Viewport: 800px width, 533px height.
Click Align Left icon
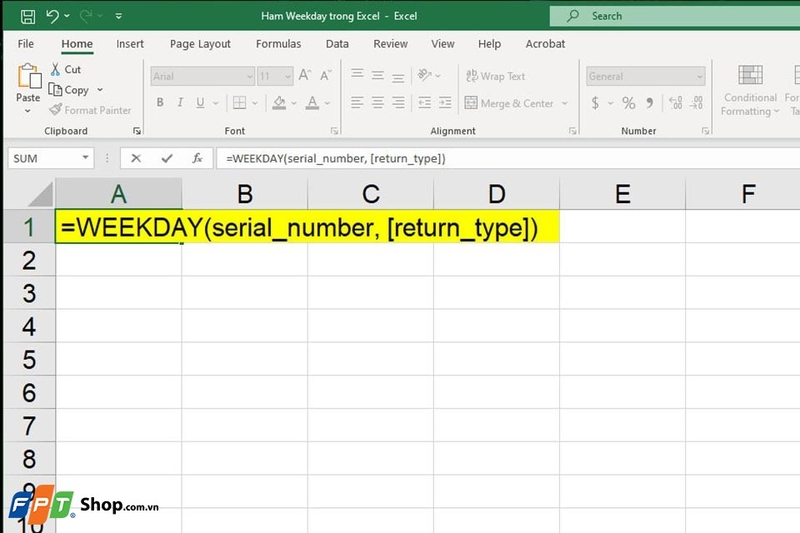coord(357,103)
